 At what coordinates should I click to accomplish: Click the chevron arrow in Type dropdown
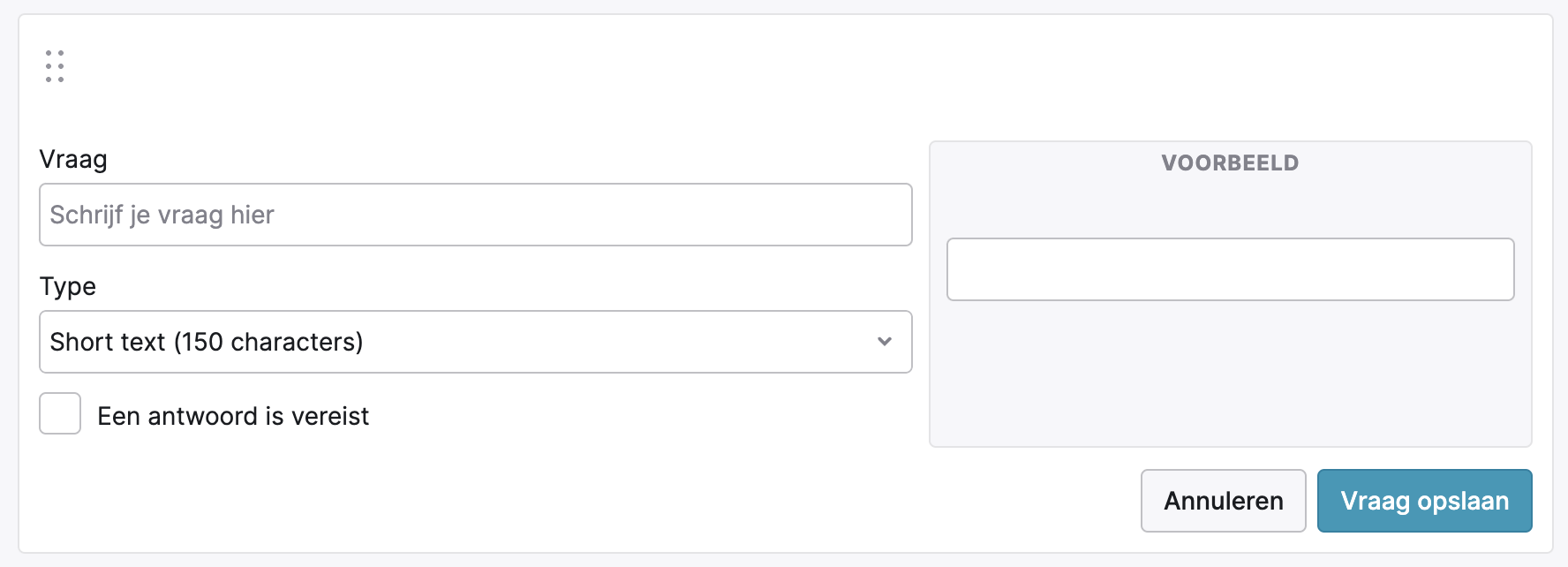pyautogui.click(x=884, y=342)
